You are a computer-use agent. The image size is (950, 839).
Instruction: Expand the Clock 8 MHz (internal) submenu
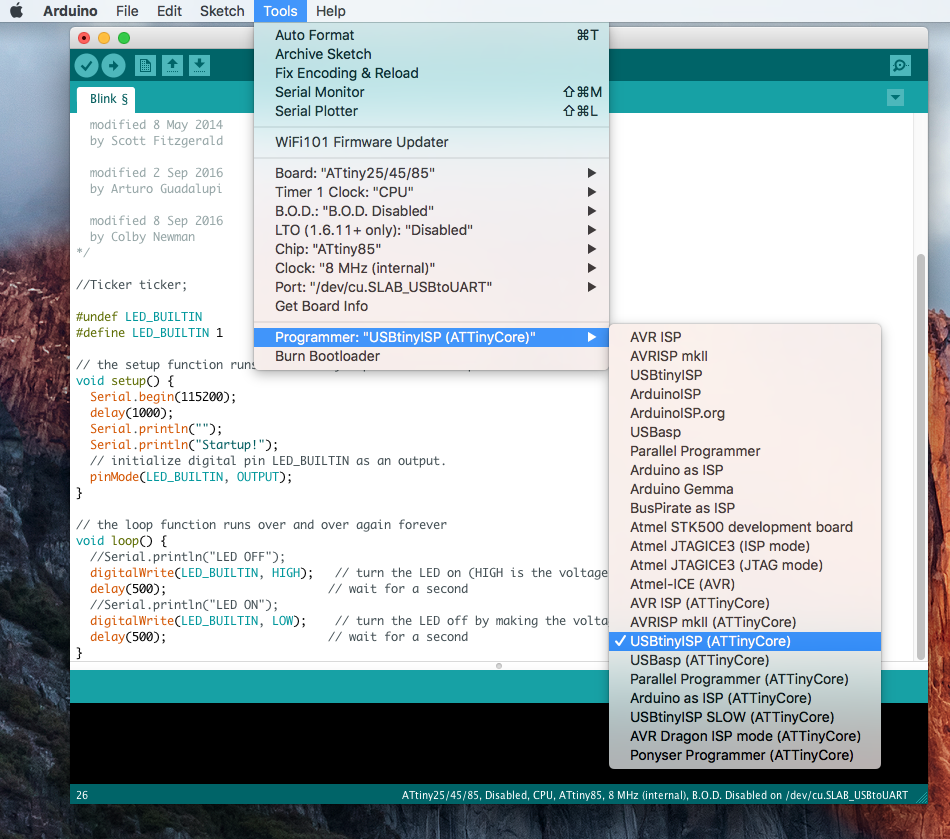point(431,268)
